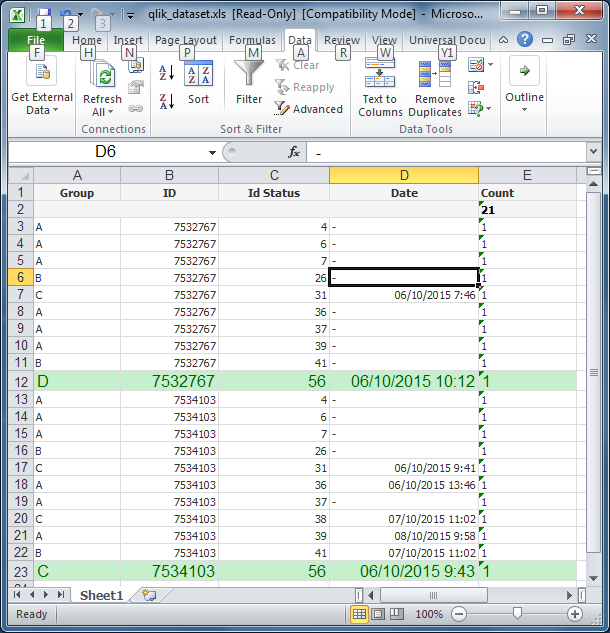Image resolution: width=610 pixels, height=633 pixels.
Task: Open Excel Help question mark
Action: [524, 39]
